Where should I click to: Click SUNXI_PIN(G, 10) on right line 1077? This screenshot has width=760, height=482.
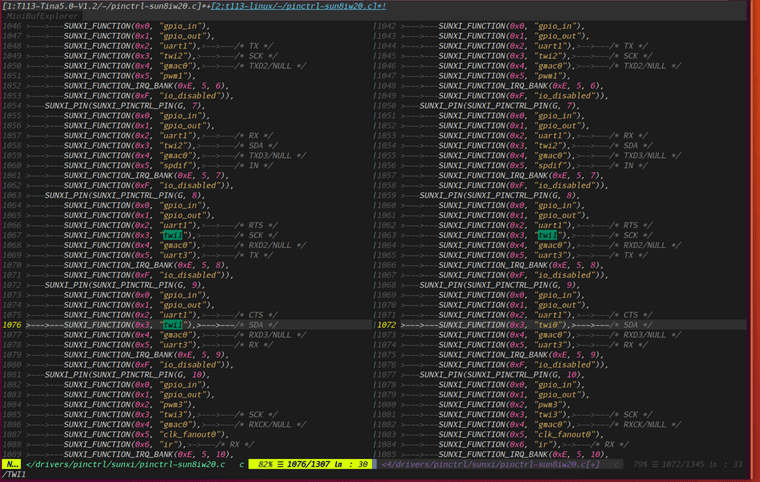click(502, 375)
